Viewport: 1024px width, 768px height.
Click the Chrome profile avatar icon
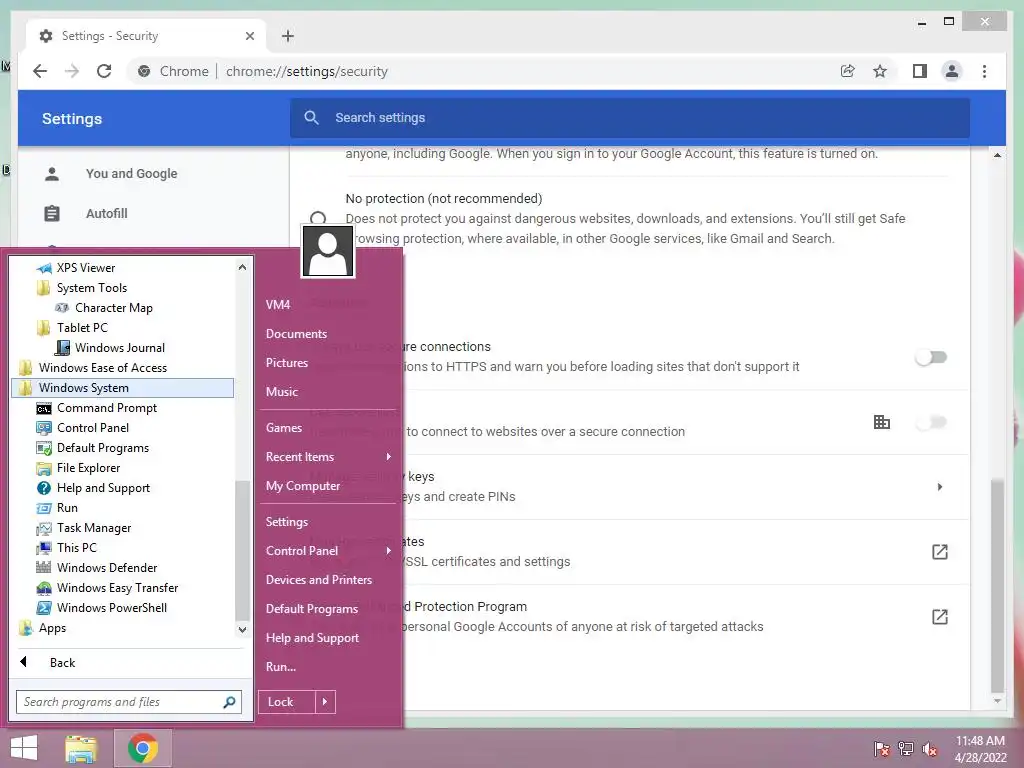[x=952, y=71]
